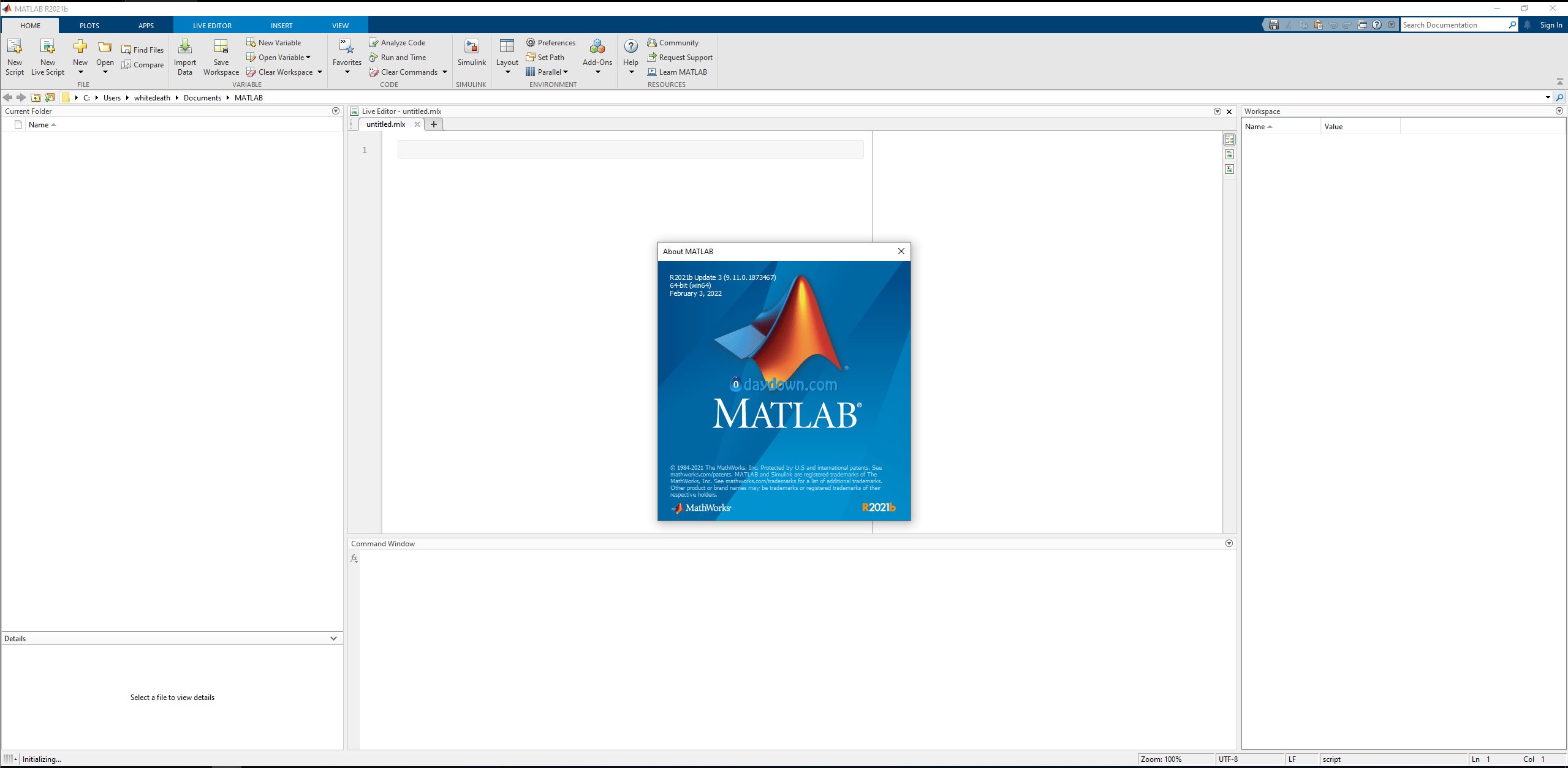
Task: Add a new editor tab with plus button
Action: click(x=434, y=124)
